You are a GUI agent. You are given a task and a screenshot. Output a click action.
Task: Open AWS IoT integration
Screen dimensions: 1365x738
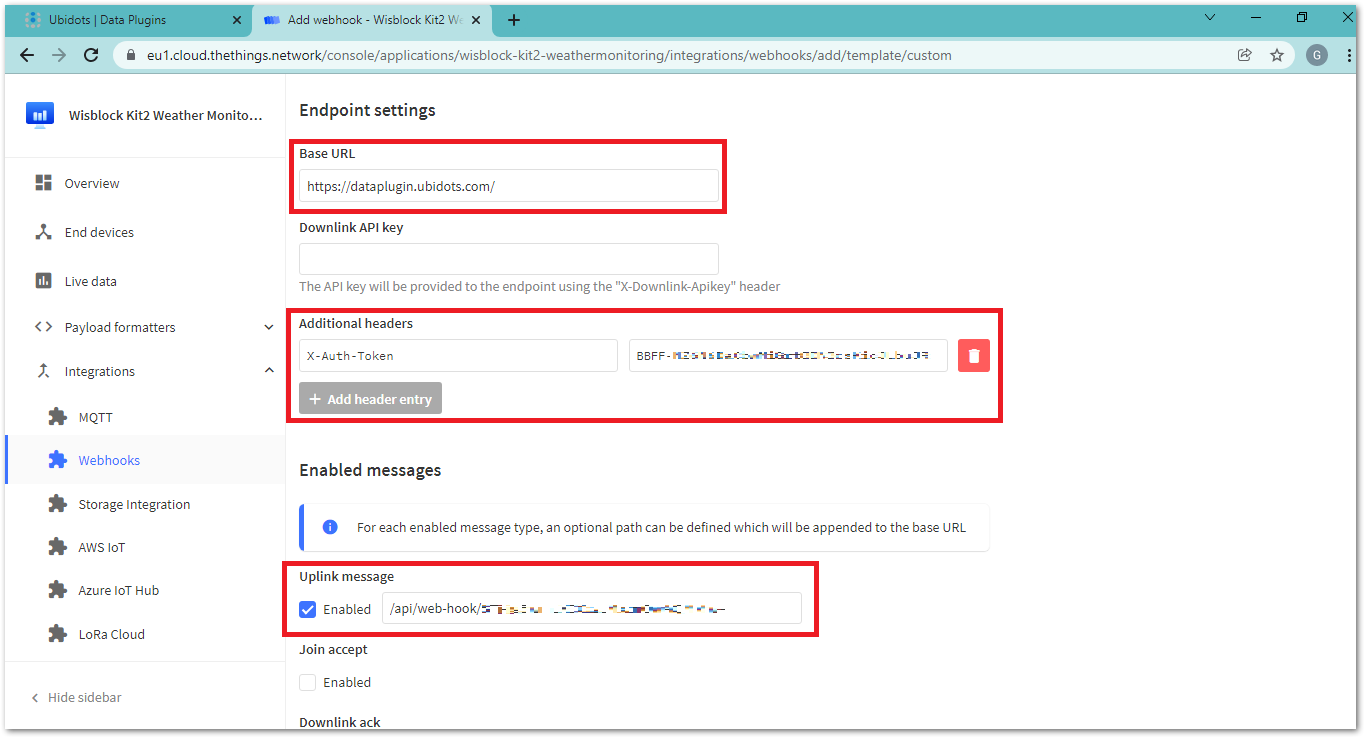pyautogui.click(x=101, y=548)
